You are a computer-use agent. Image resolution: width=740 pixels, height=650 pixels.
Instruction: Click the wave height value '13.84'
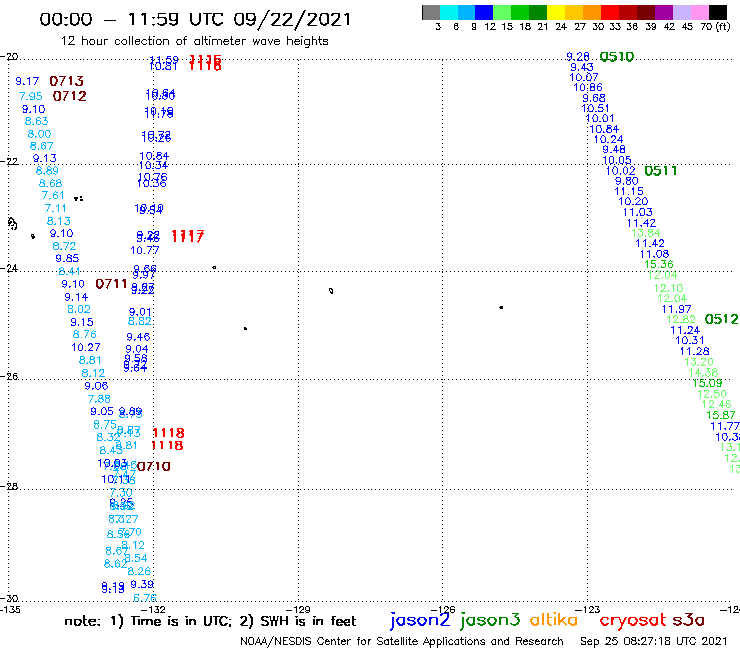(x=646, y=233)
